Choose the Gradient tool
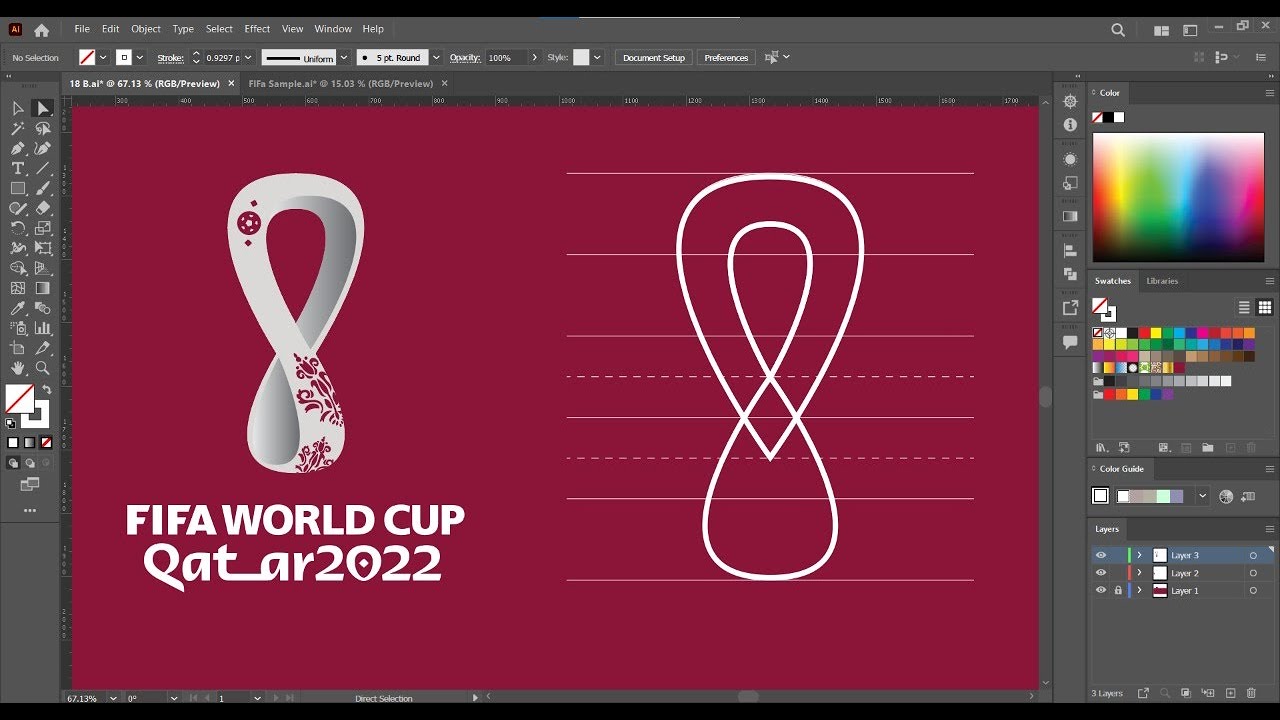Viewport: 1280px width, 720px height. (x=42, y=288)
